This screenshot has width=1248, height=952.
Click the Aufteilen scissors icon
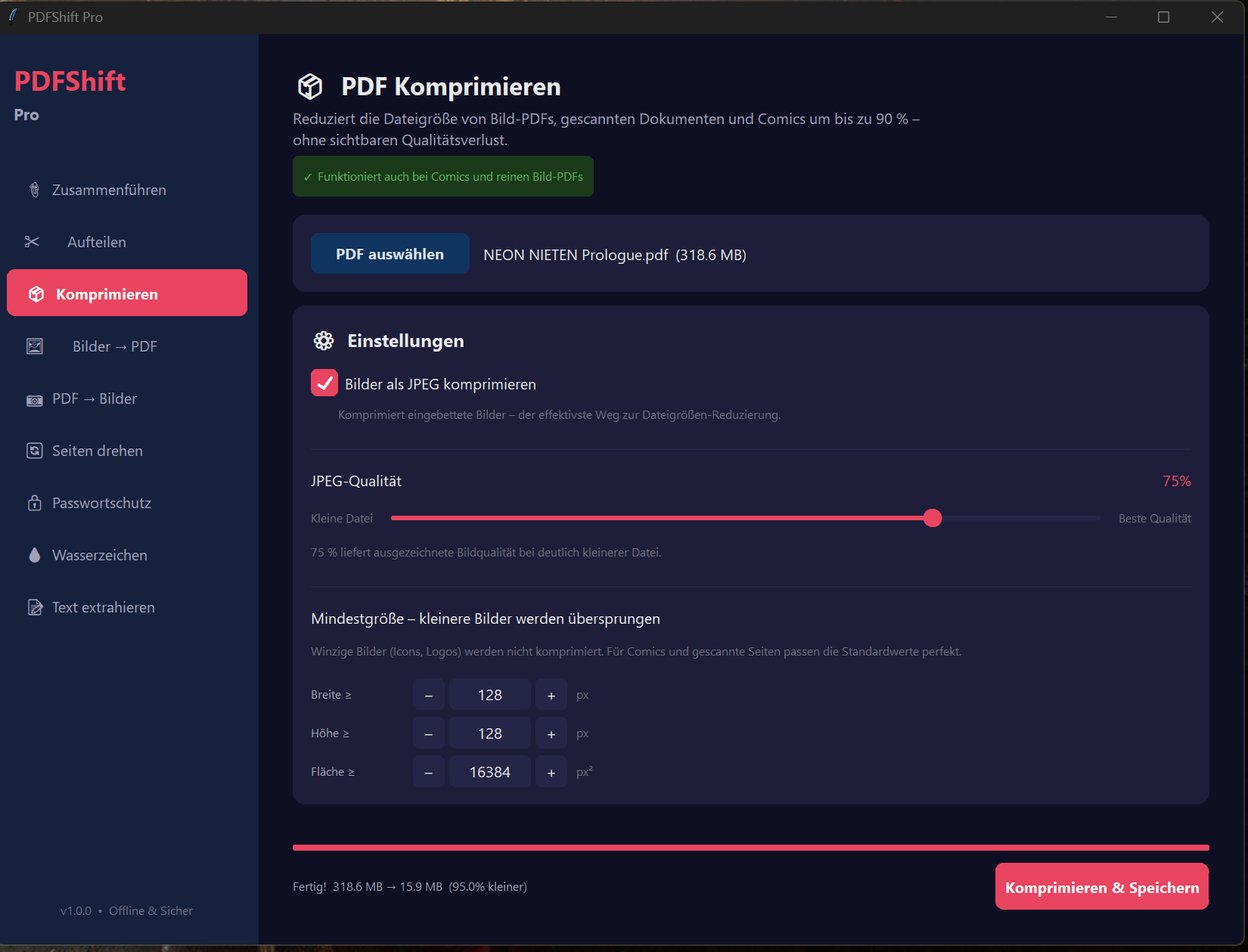pyautogui.click(x=31, y=241)
